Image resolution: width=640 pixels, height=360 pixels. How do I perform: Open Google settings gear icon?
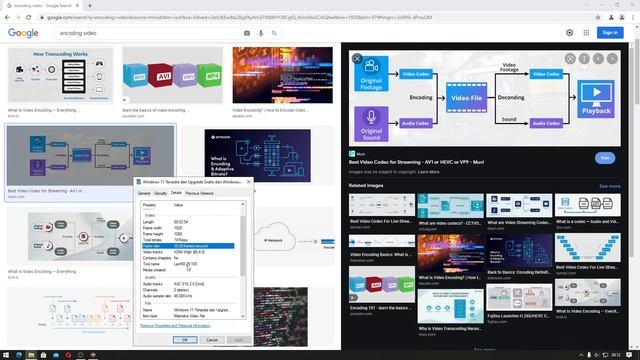[569, 33]
